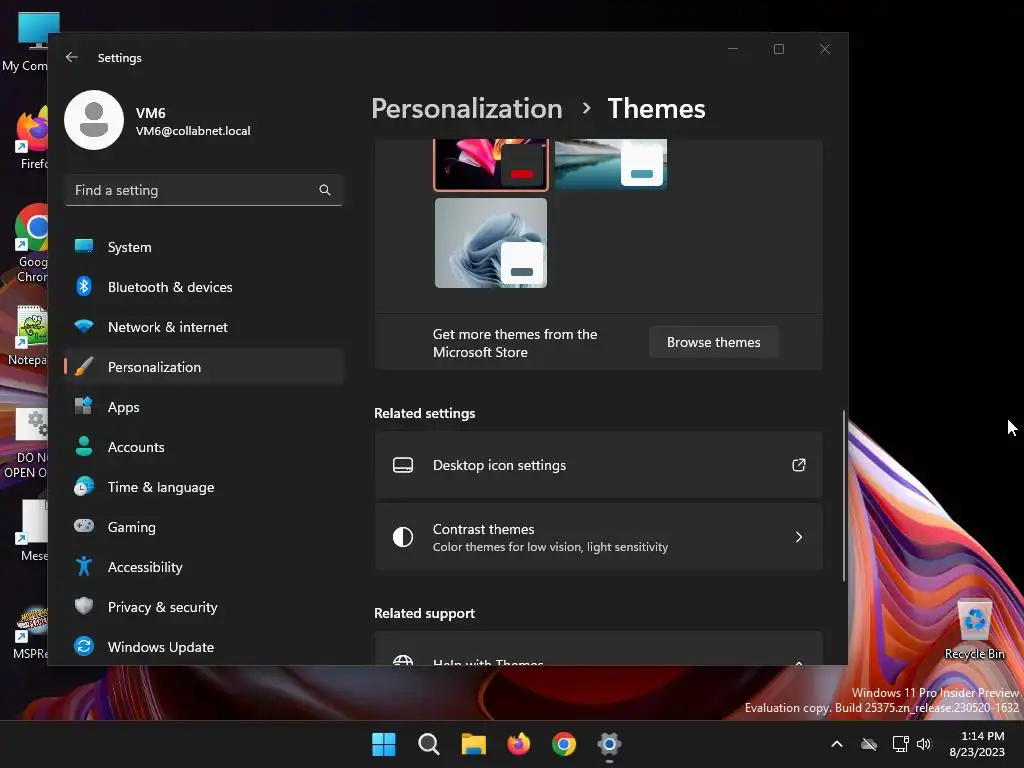Open taskbar Search
The width and height of the screenshot is (1024, 768).
point(428,744)
